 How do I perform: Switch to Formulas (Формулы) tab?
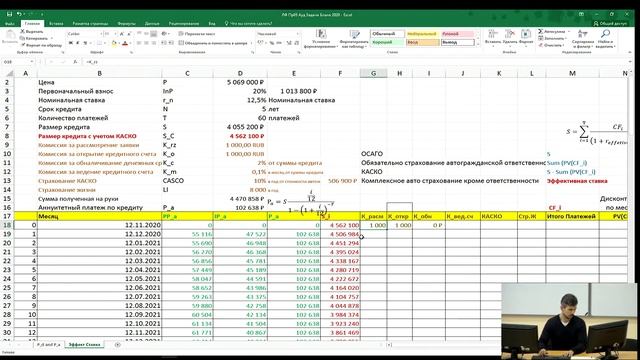(x=127, y=24)
